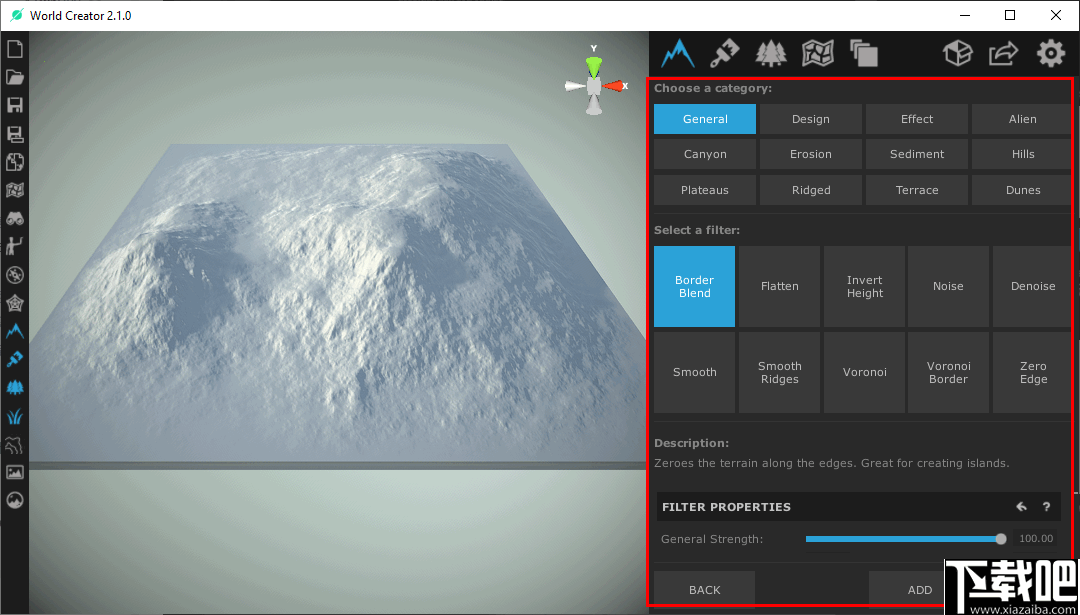
Task: Click the Y axis on view gizmo
Action: (594, 65)
